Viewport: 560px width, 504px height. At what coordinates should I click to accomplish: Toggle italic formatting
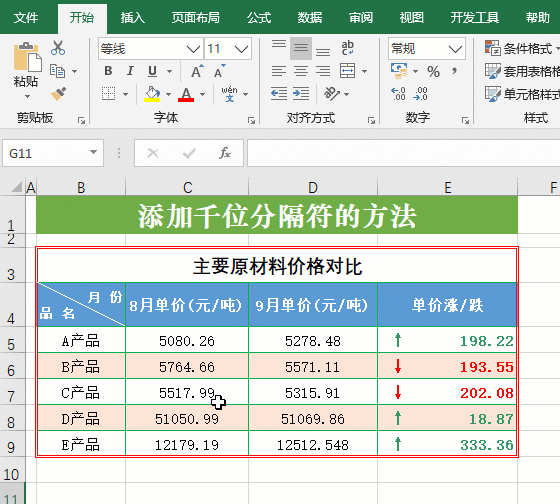(x=130, y=71)
